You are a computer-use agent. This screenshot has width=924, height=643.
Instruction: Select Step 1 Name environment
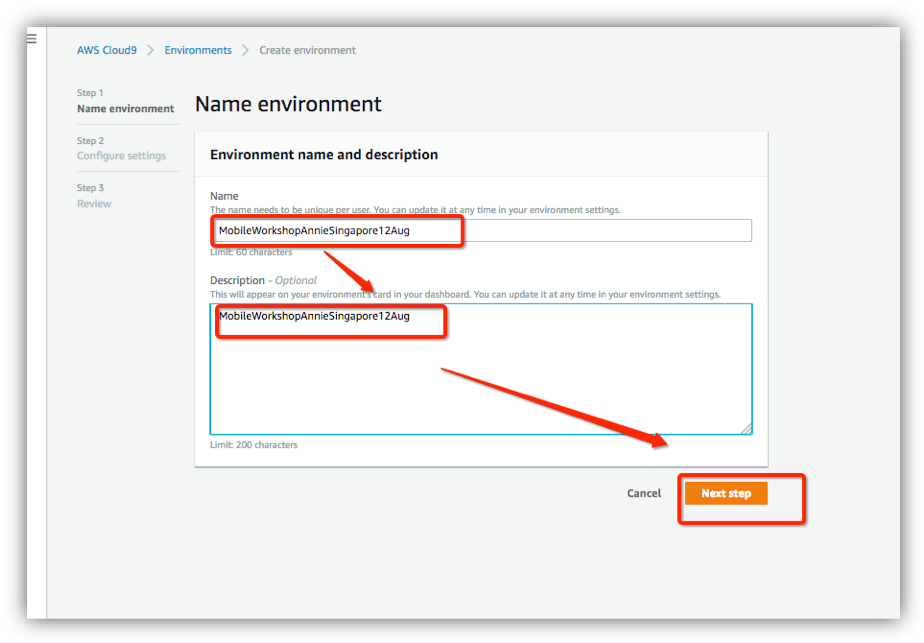(126, 101)
